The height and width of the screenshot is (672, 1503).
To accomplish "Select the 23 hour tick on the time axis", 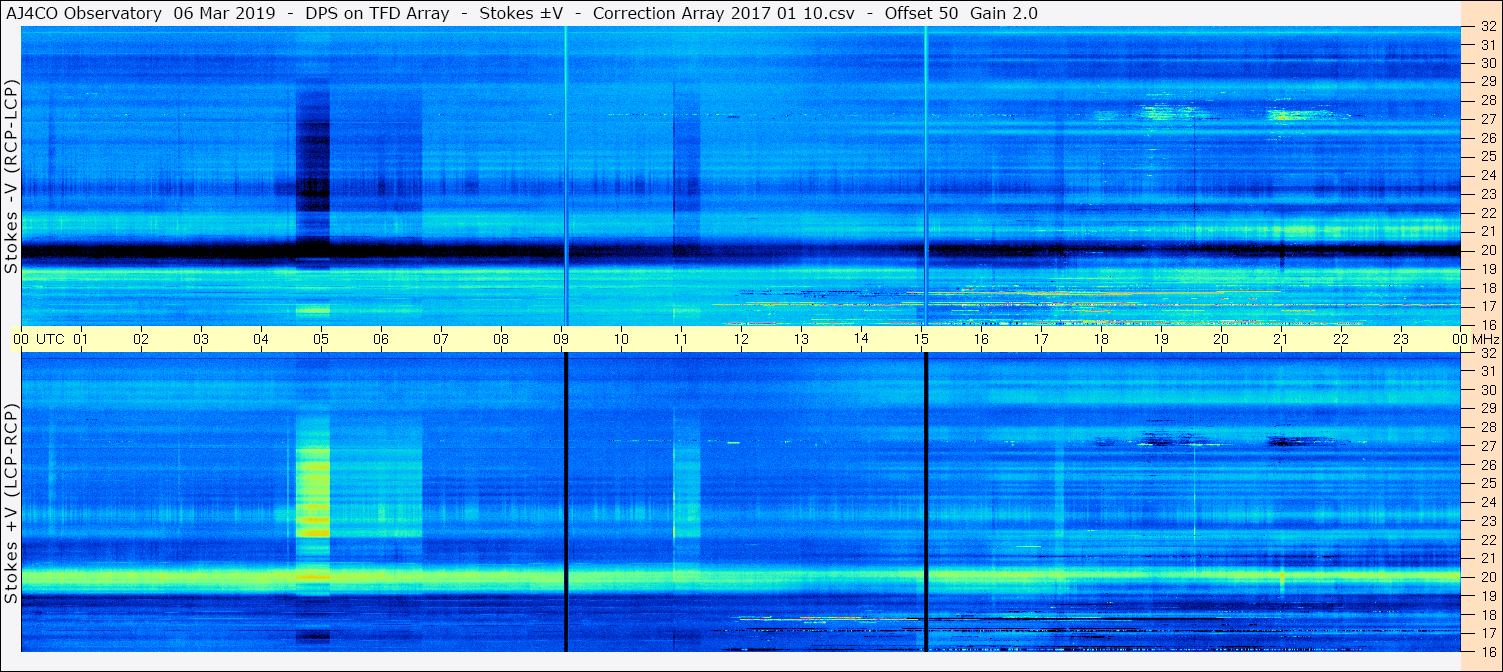I will click(x=1401, y=339).
